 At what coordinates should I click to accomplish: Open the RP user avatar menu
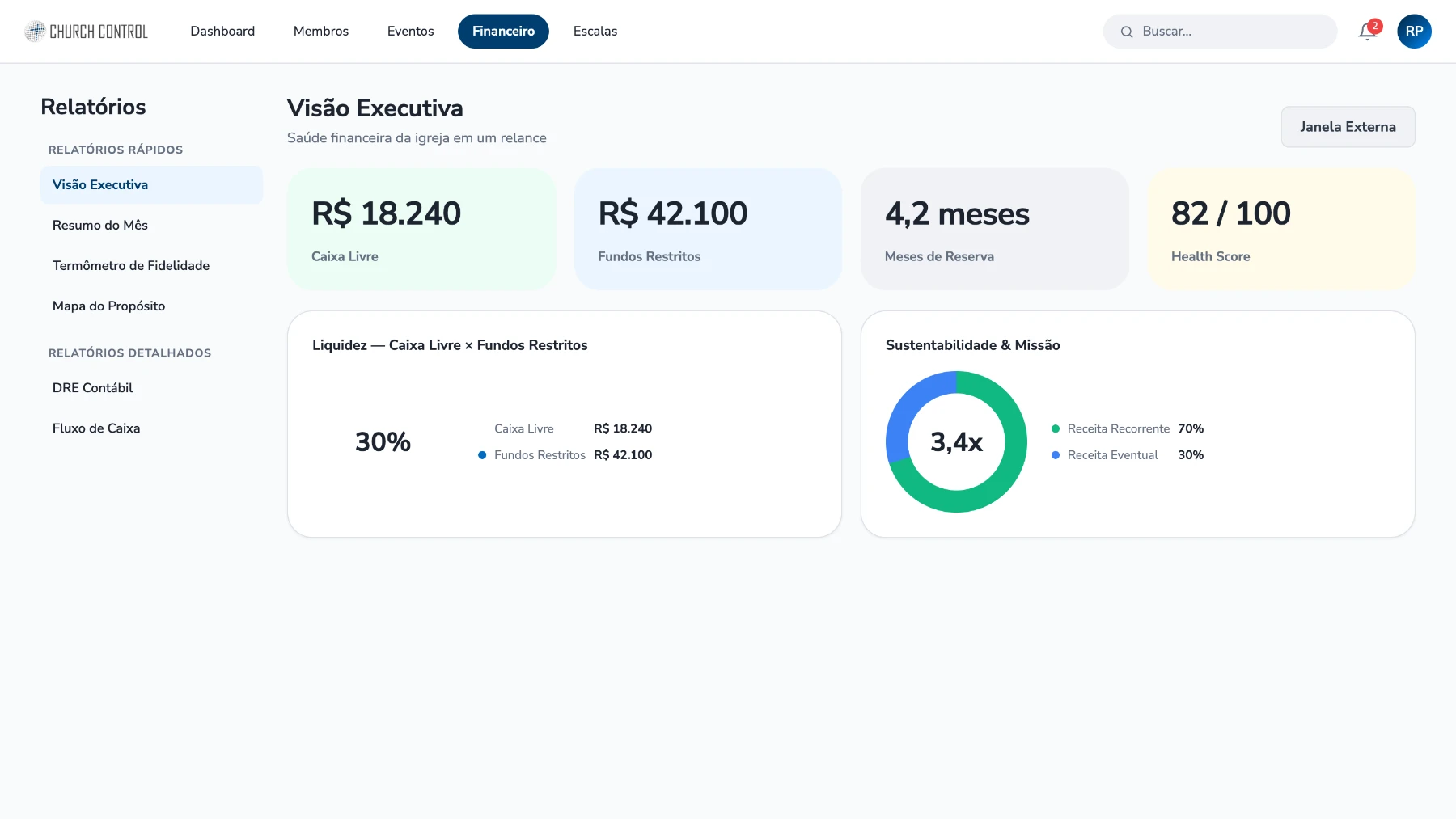click(x=1414, y=32)
